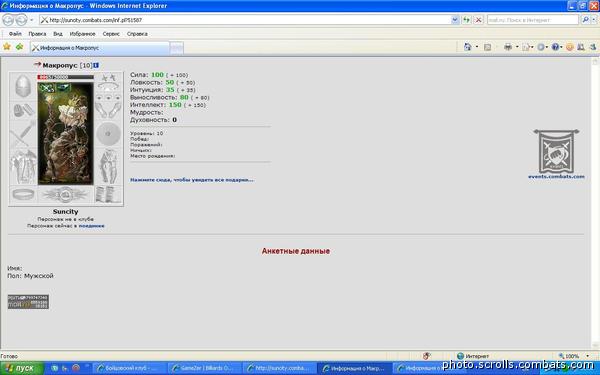Open the Справка menu
The height and width of the screenshot is (375, 600).
(137, 34)
